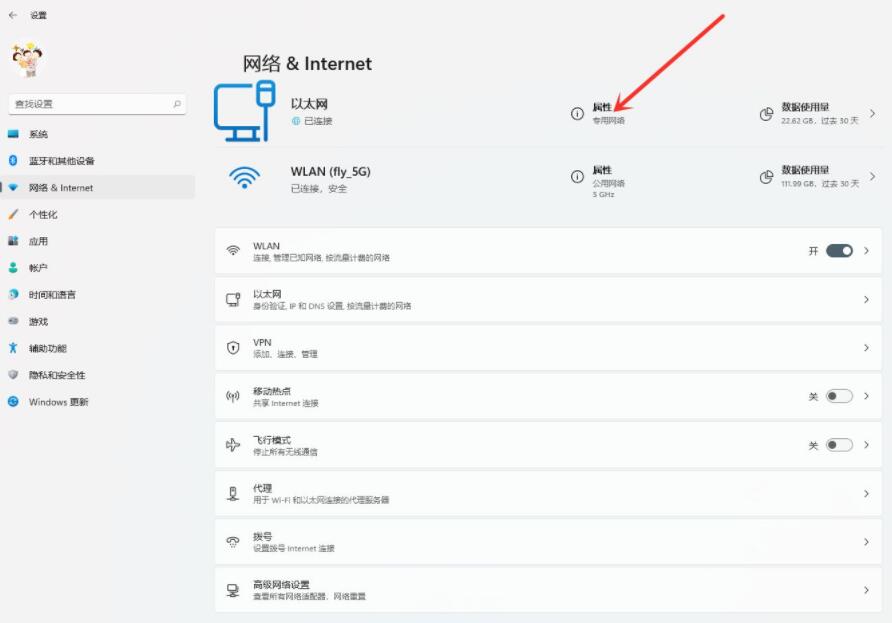892x623 pixels.
Task: Open the 拨号 row chevron
Action: coord(866,542)
